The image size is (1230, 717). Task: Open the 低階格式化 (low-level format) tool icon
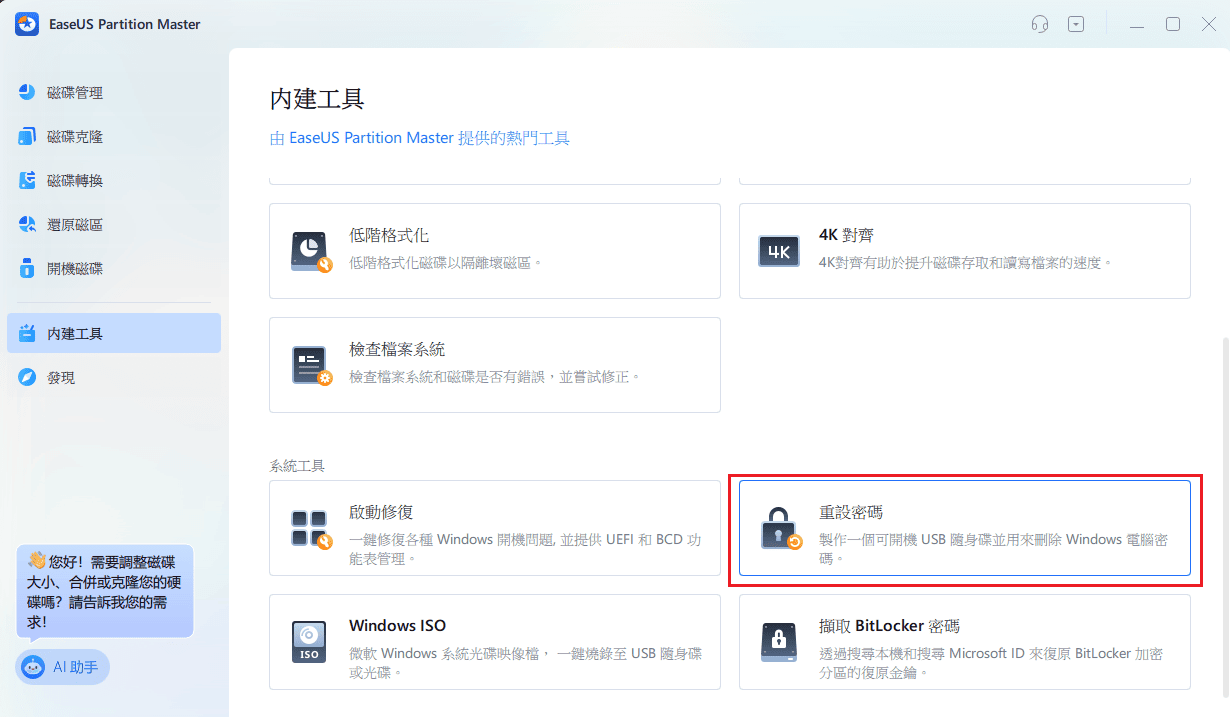click(x=311, y=249)
